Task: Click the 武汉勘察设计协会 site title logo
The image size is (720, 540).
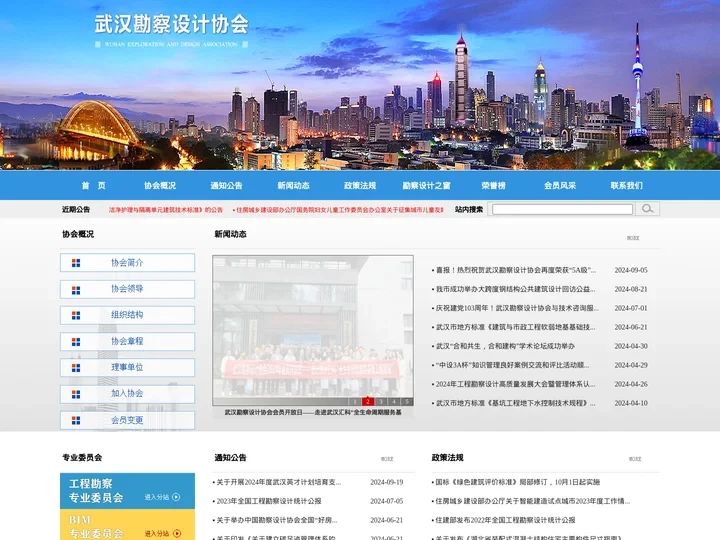Action: coord(171,24)
